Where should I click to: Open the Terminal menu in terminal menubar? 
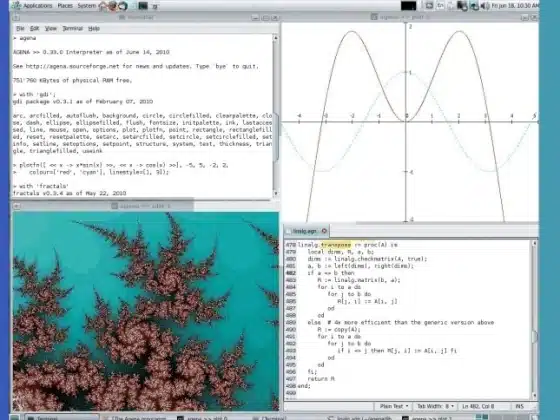pos(72,29)
